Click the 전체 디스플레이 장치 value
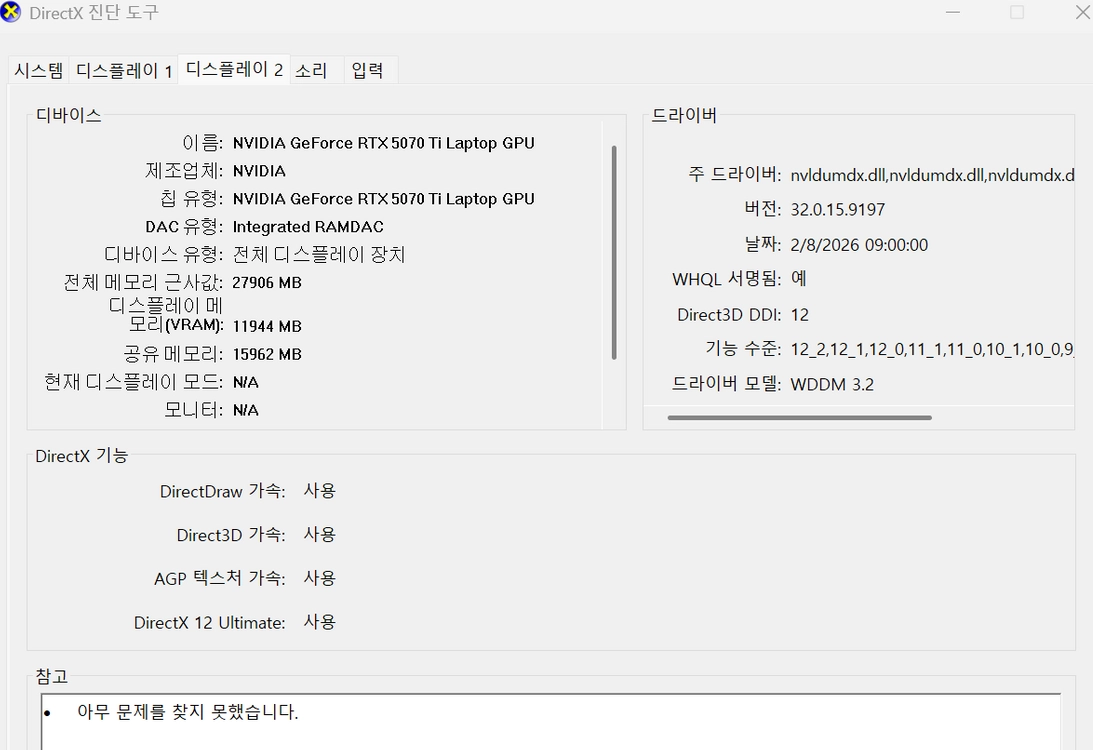Image resolution: width=1093 pixels, height=750 pixels. pos(319,254)
